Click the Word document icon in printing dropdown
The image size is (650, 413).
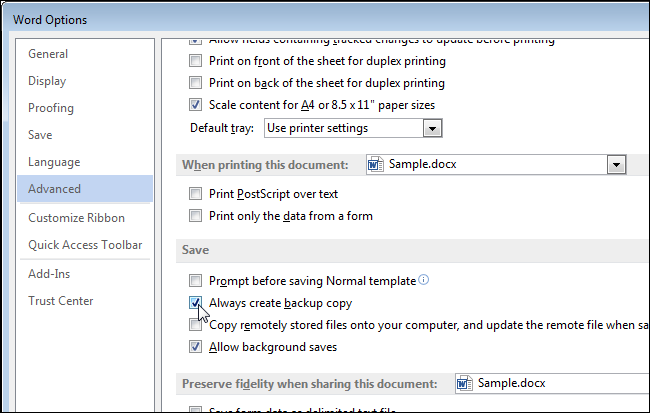coord(375,164)
